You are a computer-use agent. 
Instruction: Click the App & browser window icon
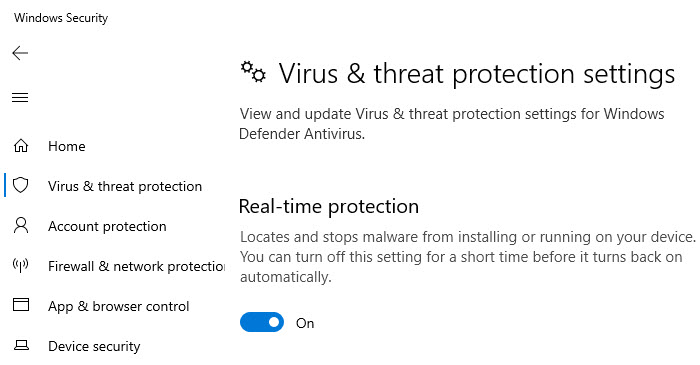(x=21, y=305)
